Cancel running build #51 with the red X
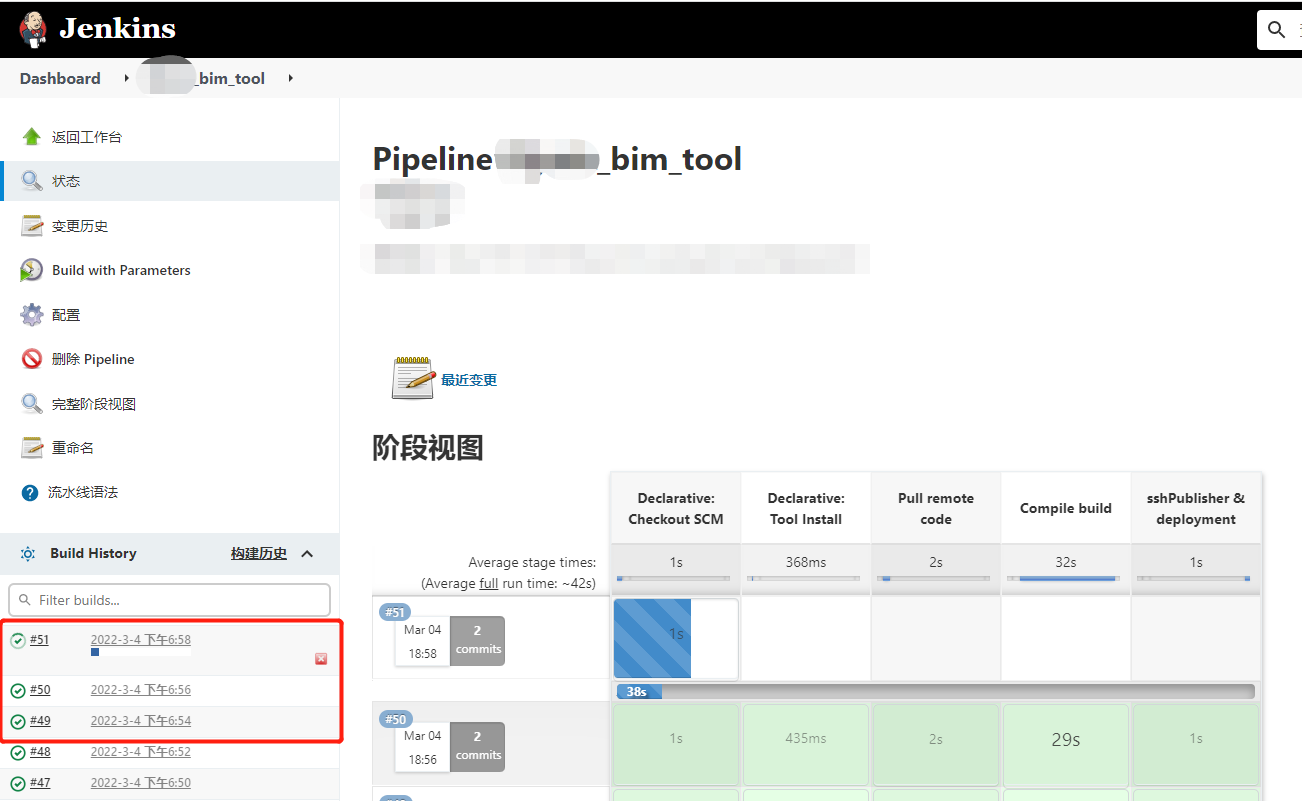This screenshot has height=801, width=1302. (321, 659)
